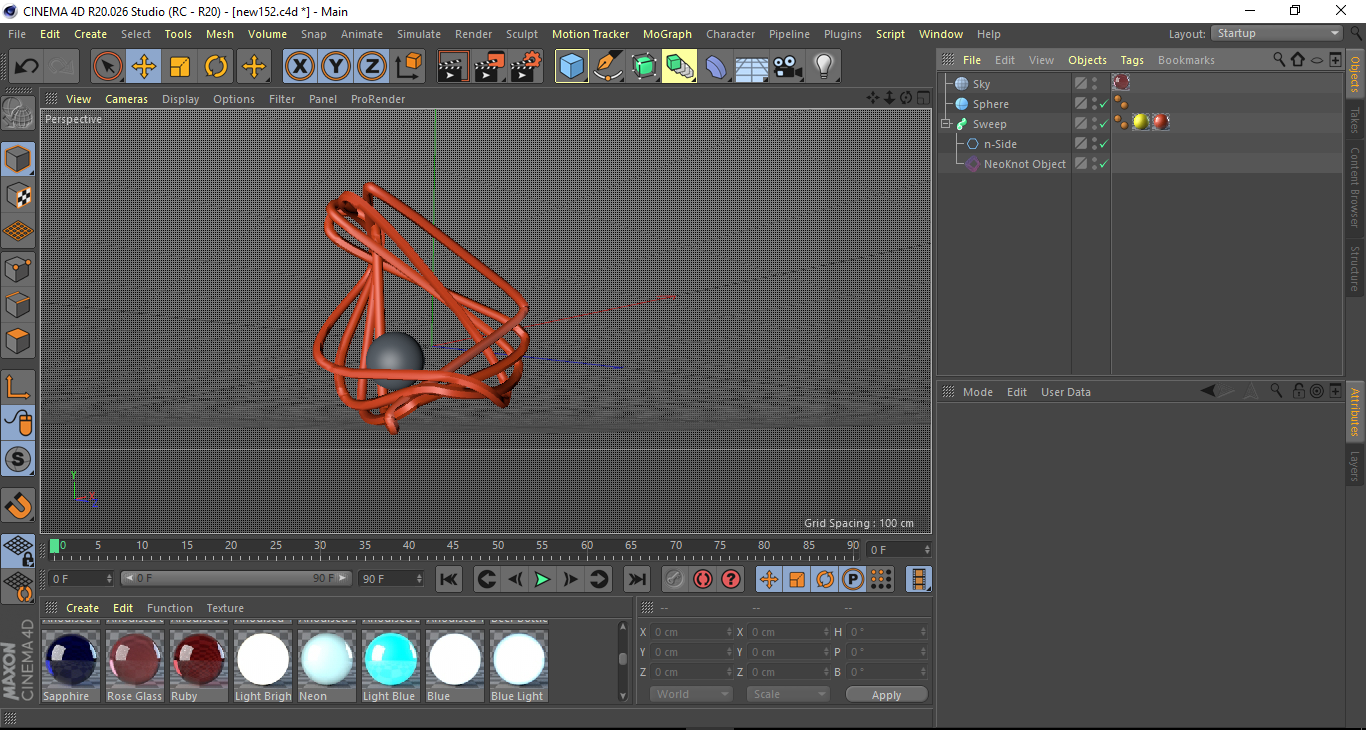Go to end of animation
The image size is (1366, 730).
coord(636,579)
